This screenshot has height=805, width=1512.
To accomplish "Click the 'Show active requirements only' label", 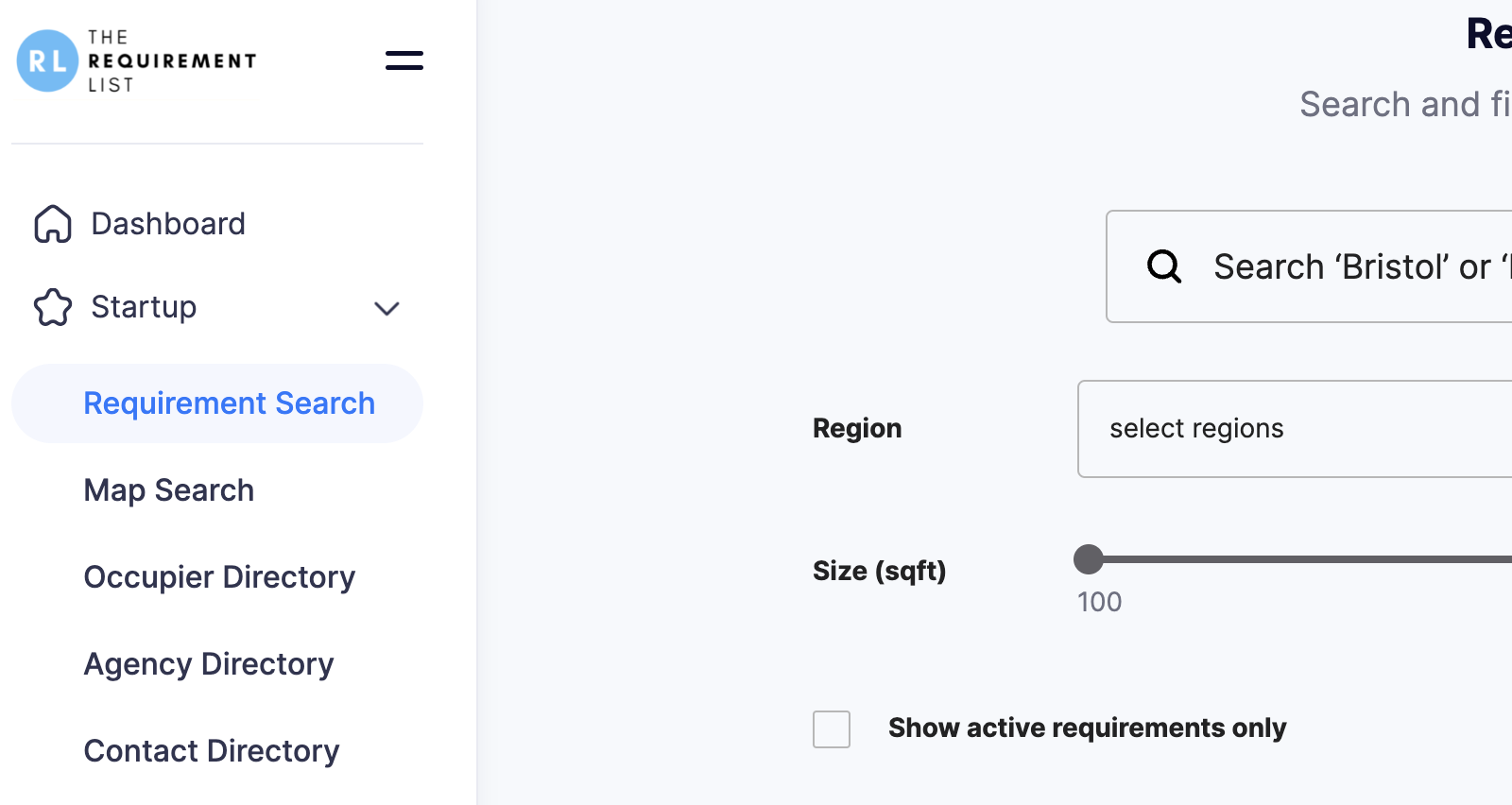I will [x=1088, y=728].
